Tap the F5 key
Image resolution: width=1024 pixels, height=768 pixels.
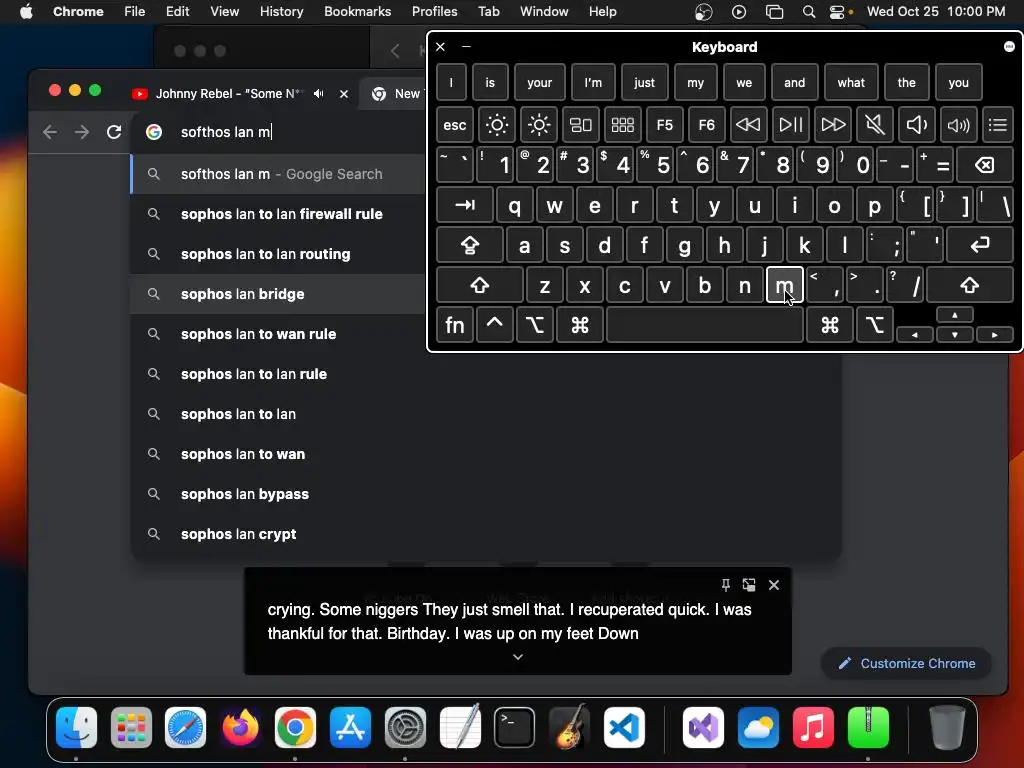point(664,125)
